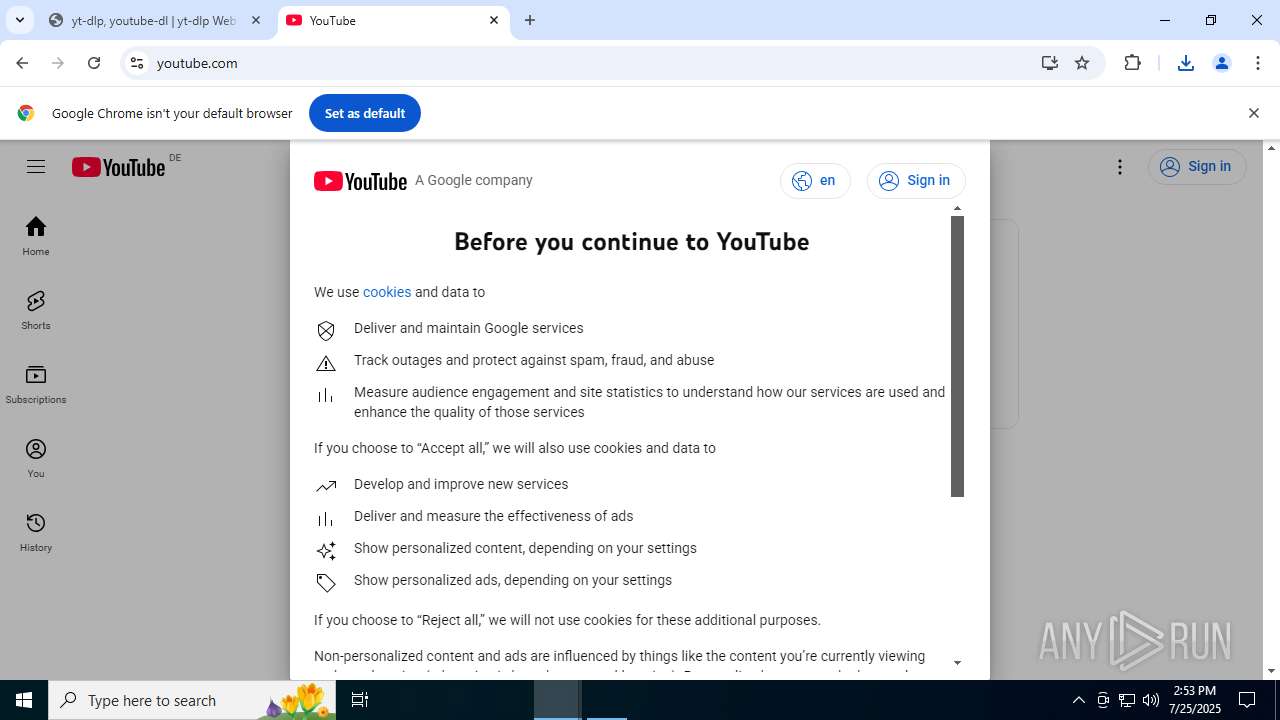Open Chrome profile menu

1221,63
